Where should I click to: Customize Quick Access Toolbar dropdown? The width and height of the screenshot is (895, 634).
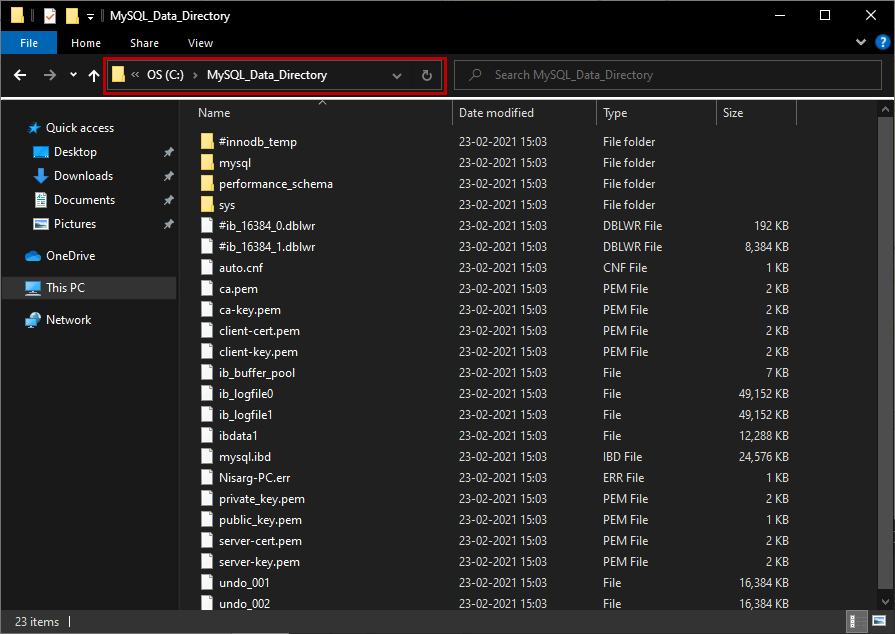click(x=91, y=17)
